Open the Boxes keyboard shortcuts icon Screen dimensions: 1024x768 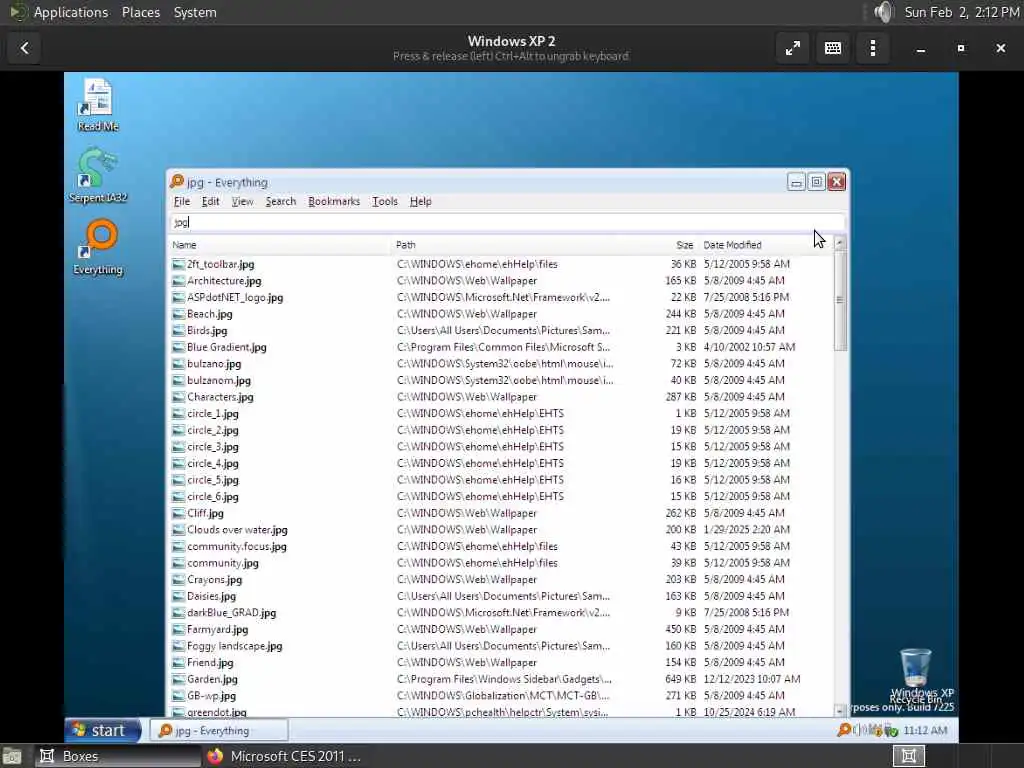833,48
